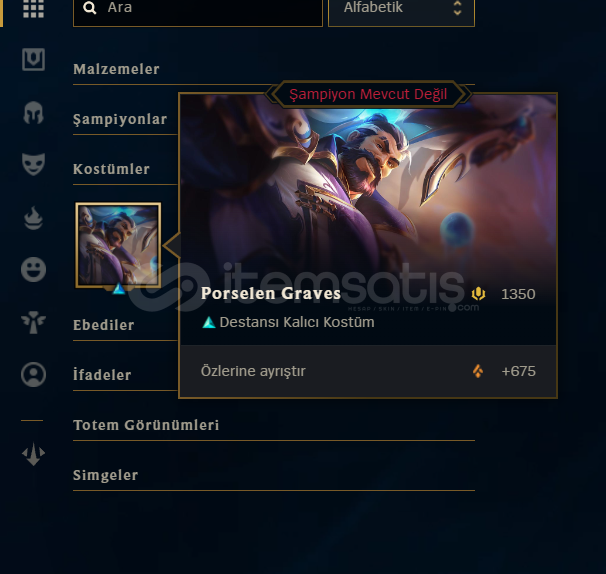This screenshot has height=574, width=606.
Task: Select the summoner icons profile icon
Action: coord(33,374)
